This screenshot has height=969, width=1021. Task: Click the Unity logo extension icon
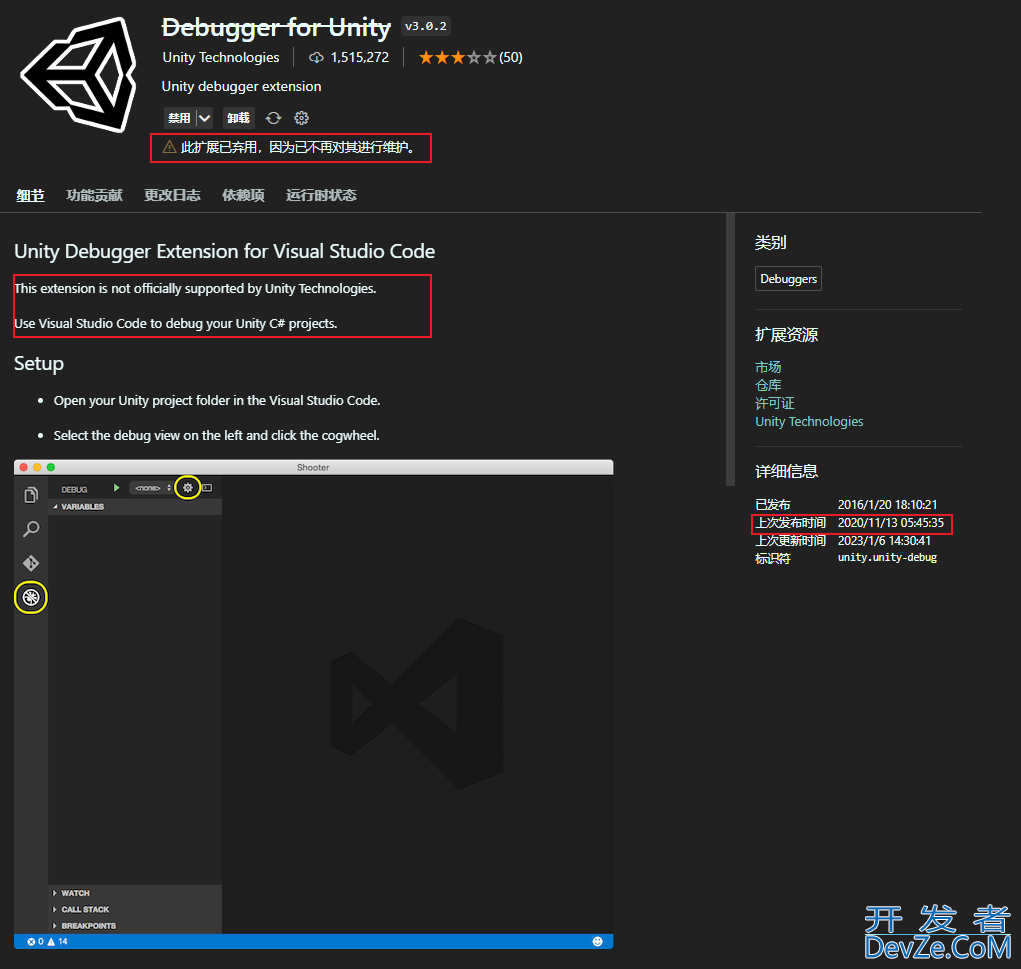pos(79,75)
